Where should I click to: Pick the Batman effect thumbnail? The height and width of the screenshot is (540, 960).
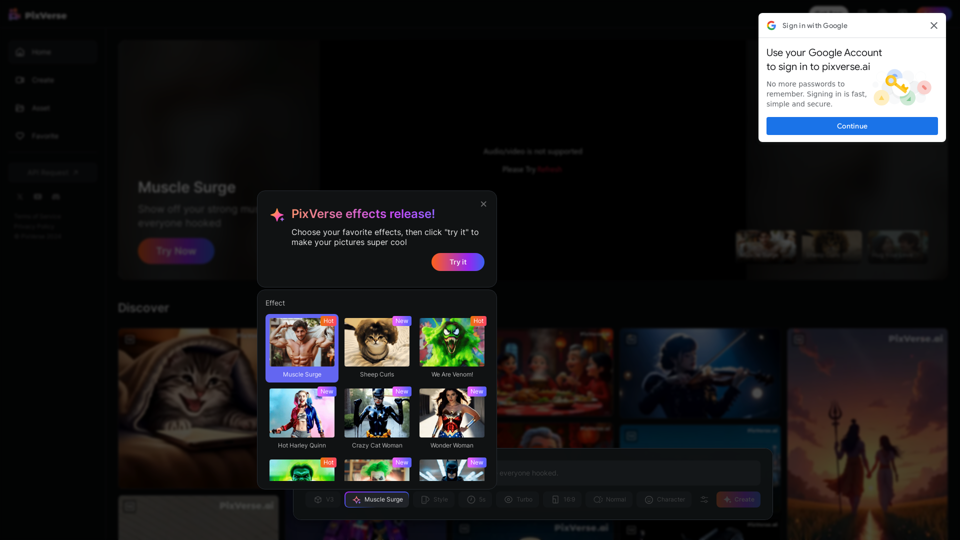pos(452,470)
